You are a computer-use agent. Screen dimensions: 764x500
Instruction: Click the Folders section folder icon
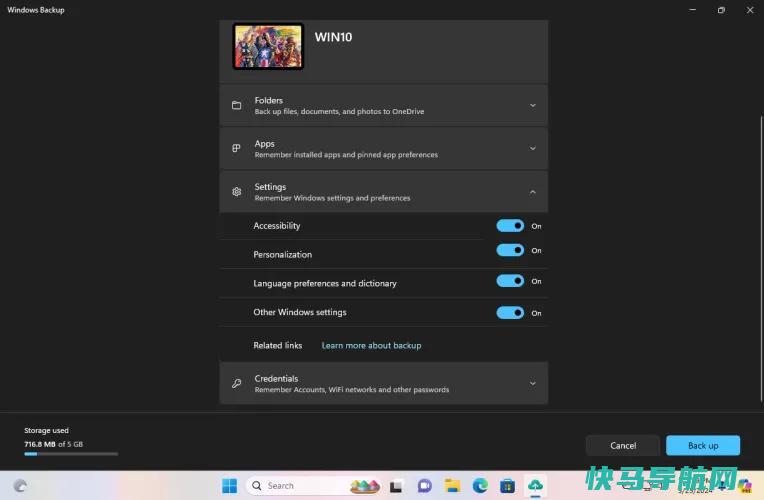(236, 105)
